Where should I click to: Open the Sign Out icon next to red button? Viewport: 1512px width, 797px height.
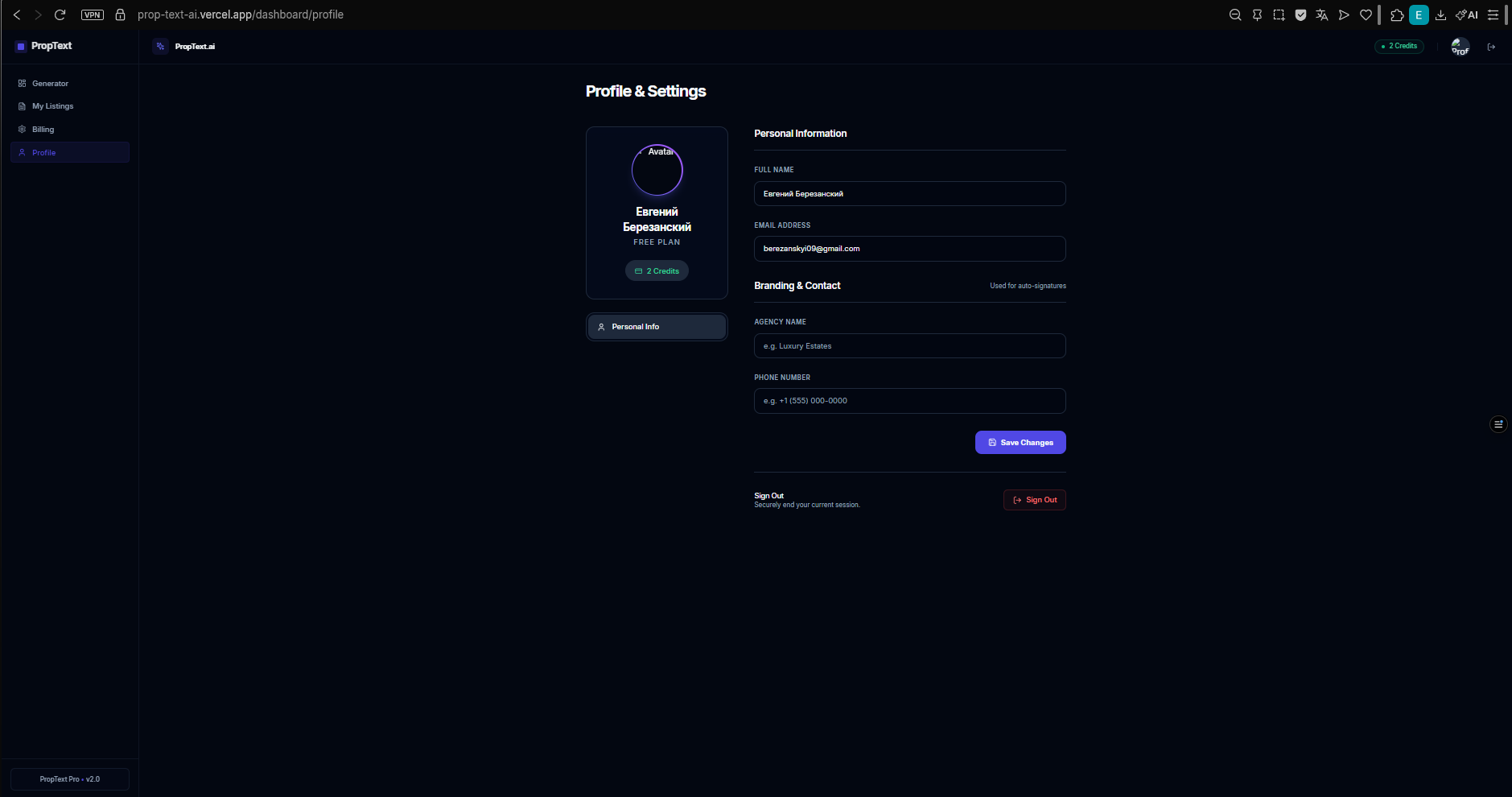(x=1016, y=499)
